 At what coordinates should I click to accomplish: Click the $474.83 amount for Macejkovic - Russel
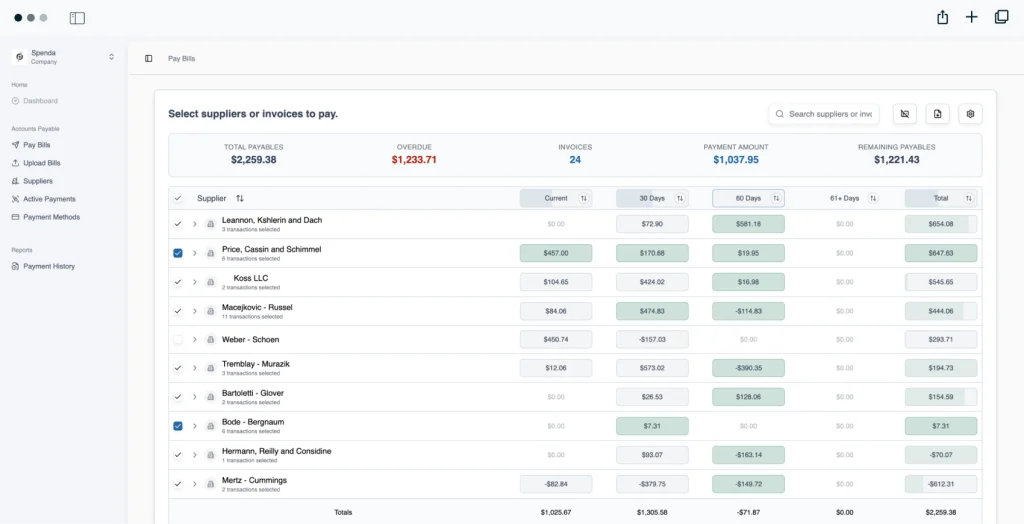coord(652,311)
